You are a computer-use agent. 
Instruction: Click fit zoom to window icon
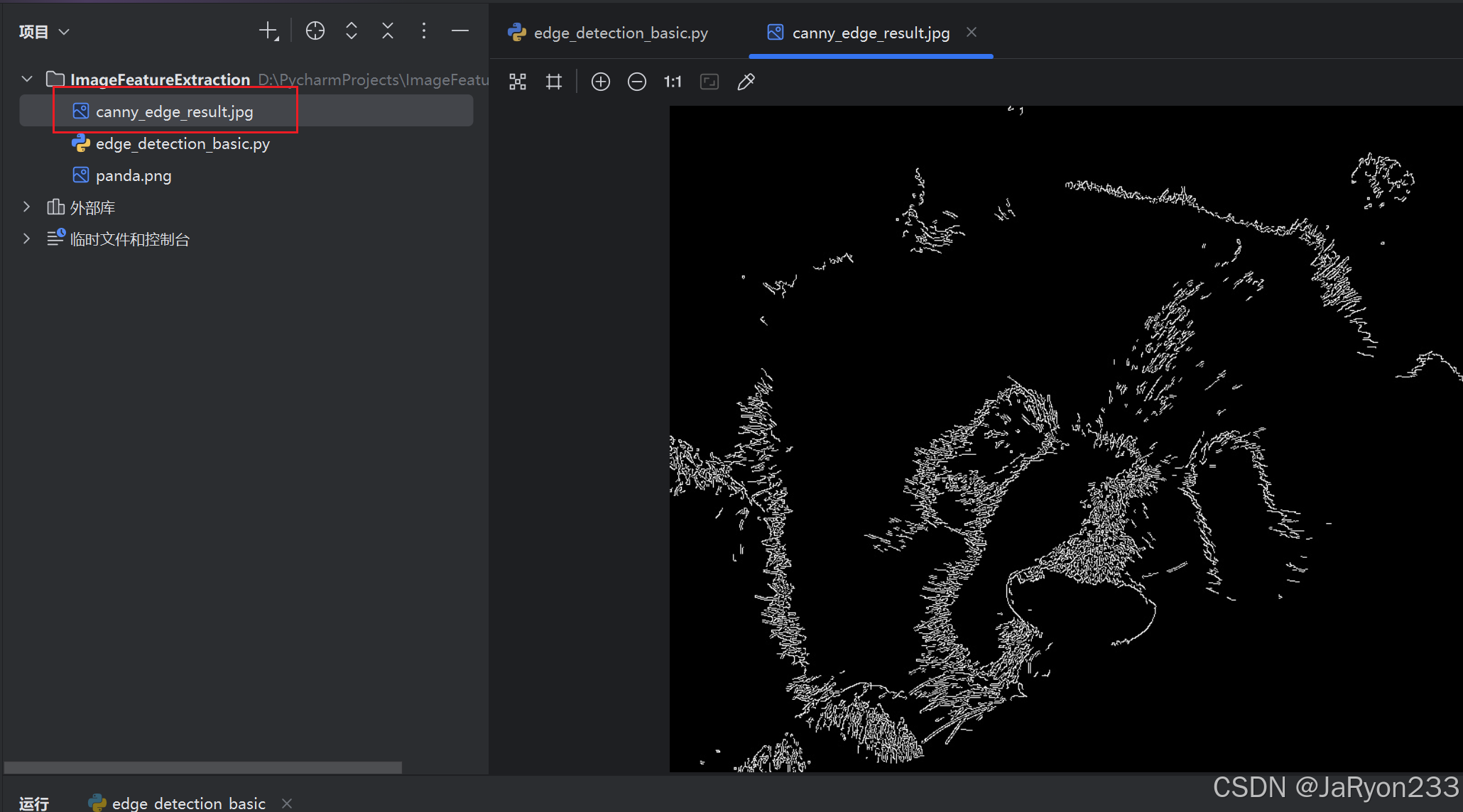tap(709, 82)
